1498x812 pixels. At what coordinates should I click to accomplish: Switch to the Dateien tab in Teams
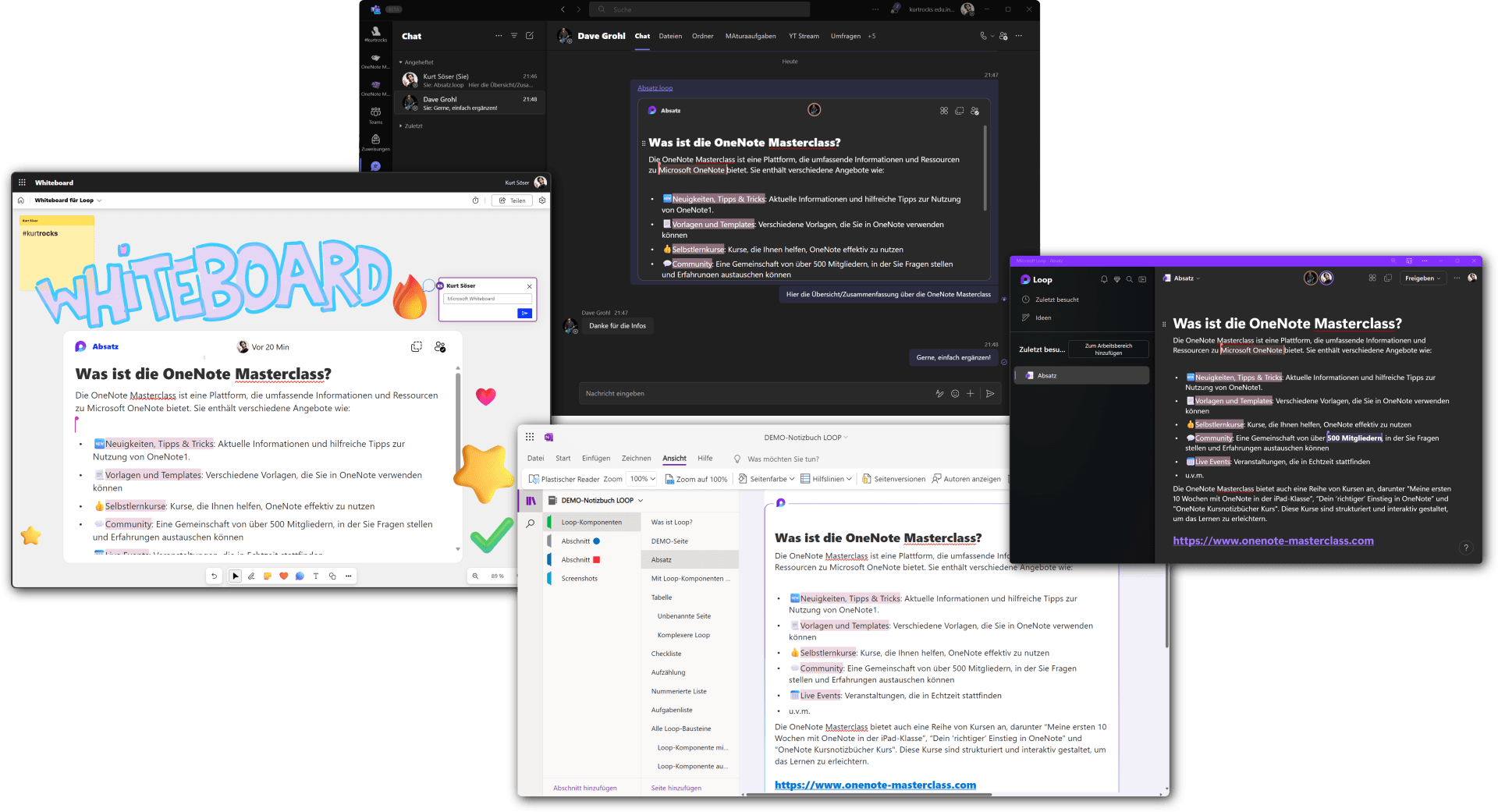[x=670, y=36]
